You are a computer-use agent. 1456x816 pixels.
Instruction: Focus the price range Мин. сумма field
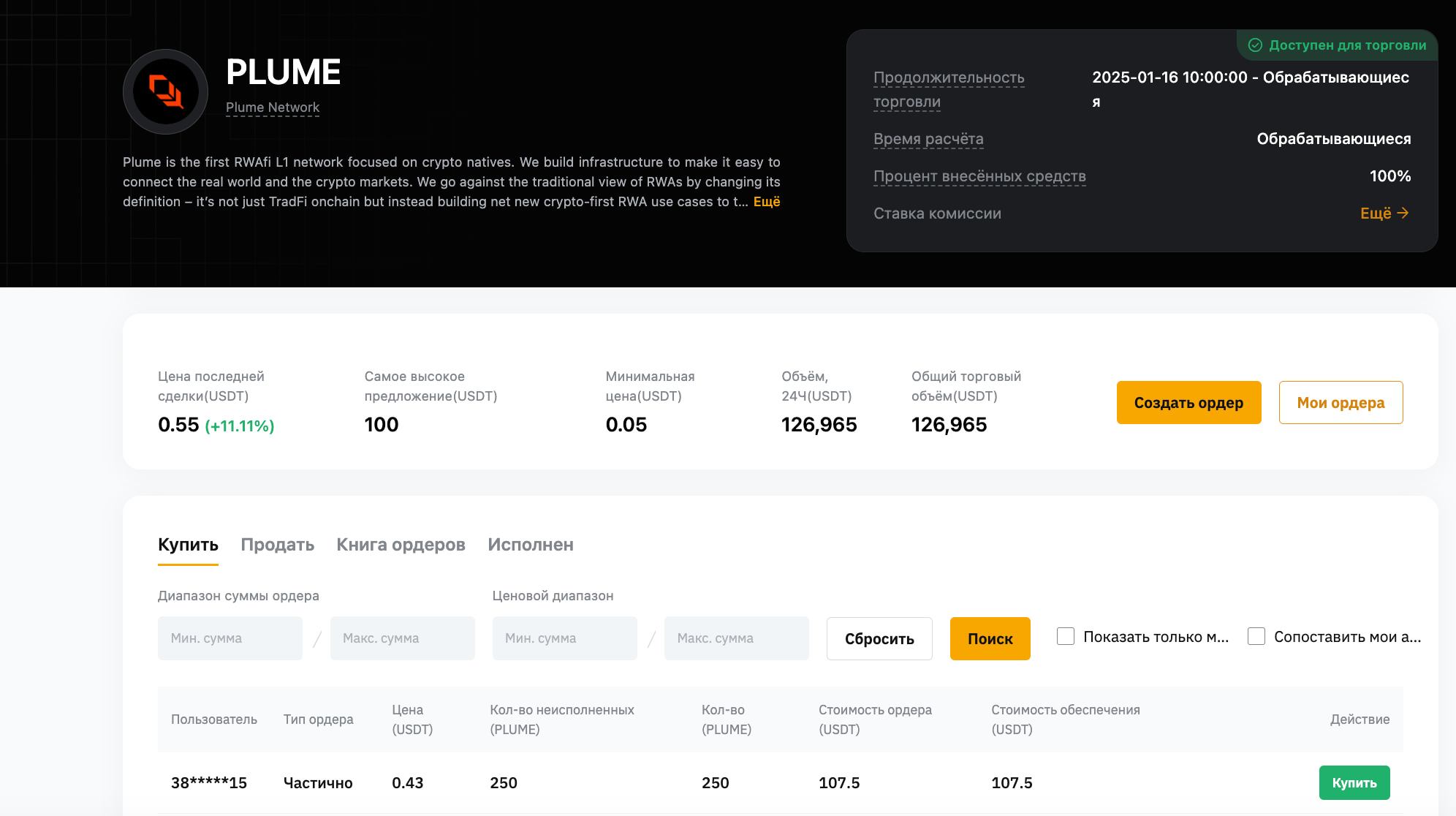pos(565,638)
